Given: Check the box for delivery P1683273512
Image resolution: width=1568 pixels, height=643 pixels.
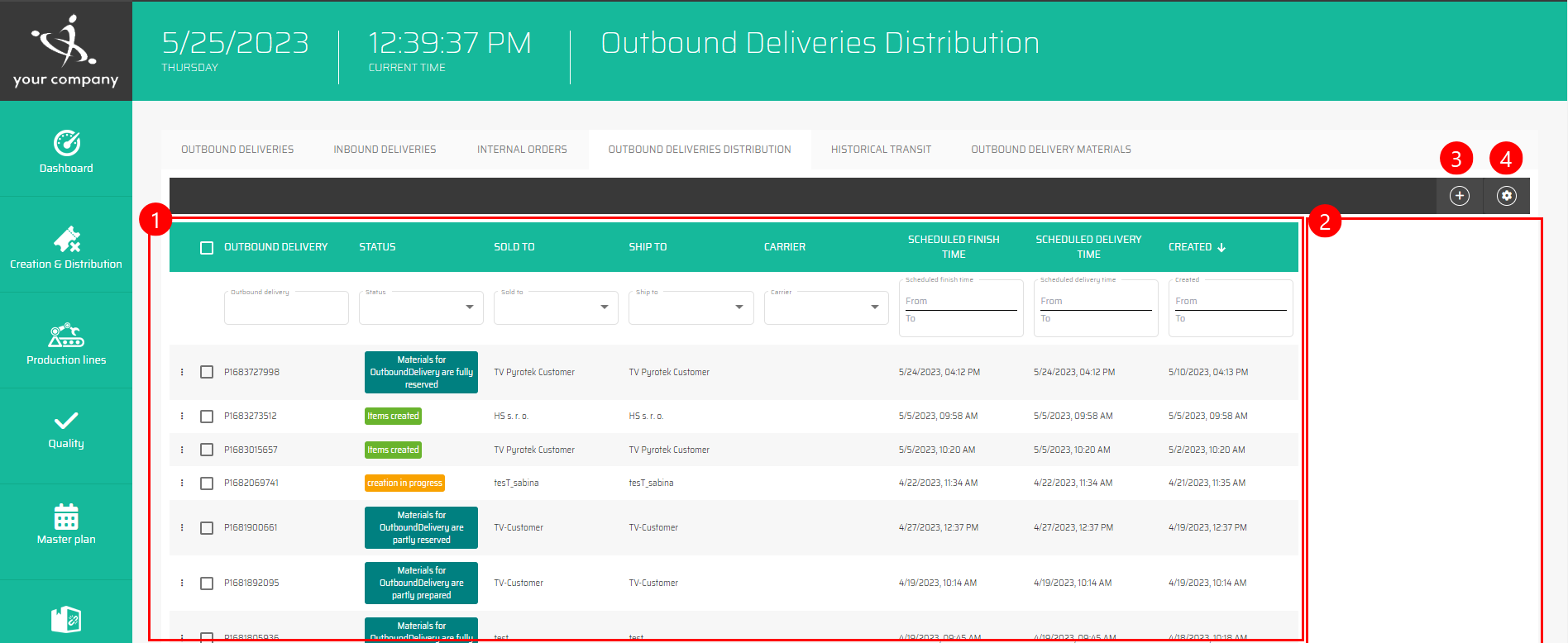Looking at the screenshot, I should [207, 417].
